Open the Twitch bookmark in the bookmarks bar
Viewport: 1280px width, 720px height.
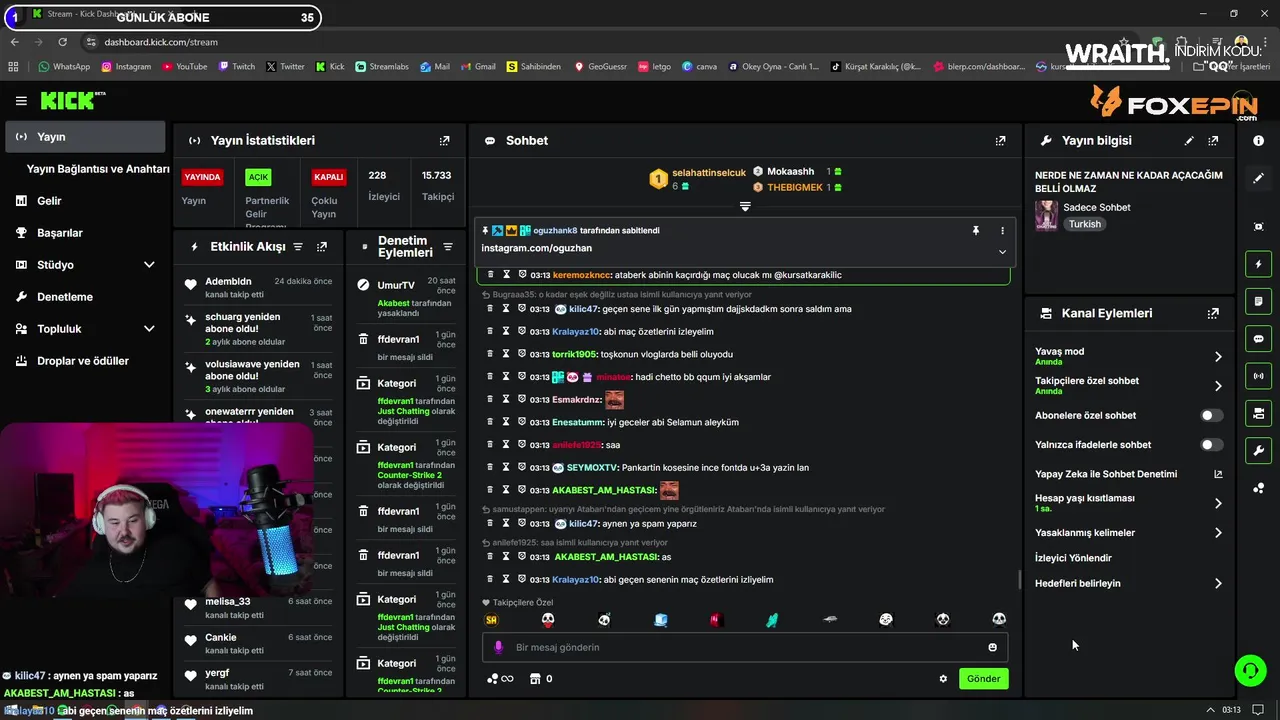(236, 67)
